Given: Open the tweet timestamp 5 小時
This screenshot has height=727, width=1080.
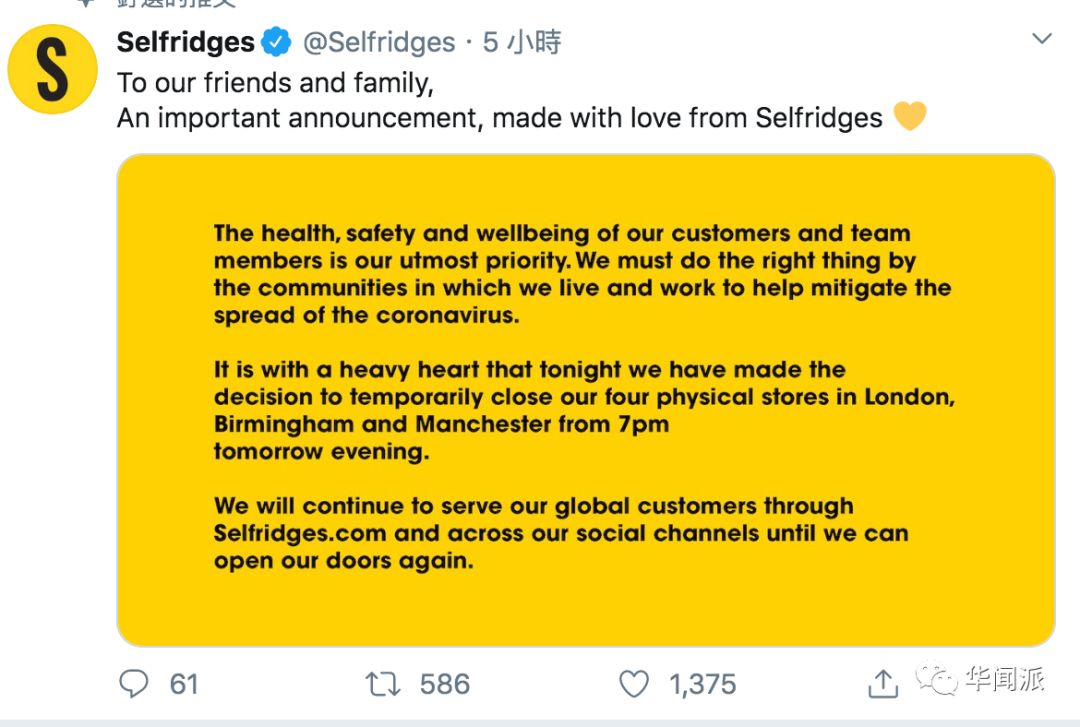Looking at the screenshot, I should click(x=522, y=43).
